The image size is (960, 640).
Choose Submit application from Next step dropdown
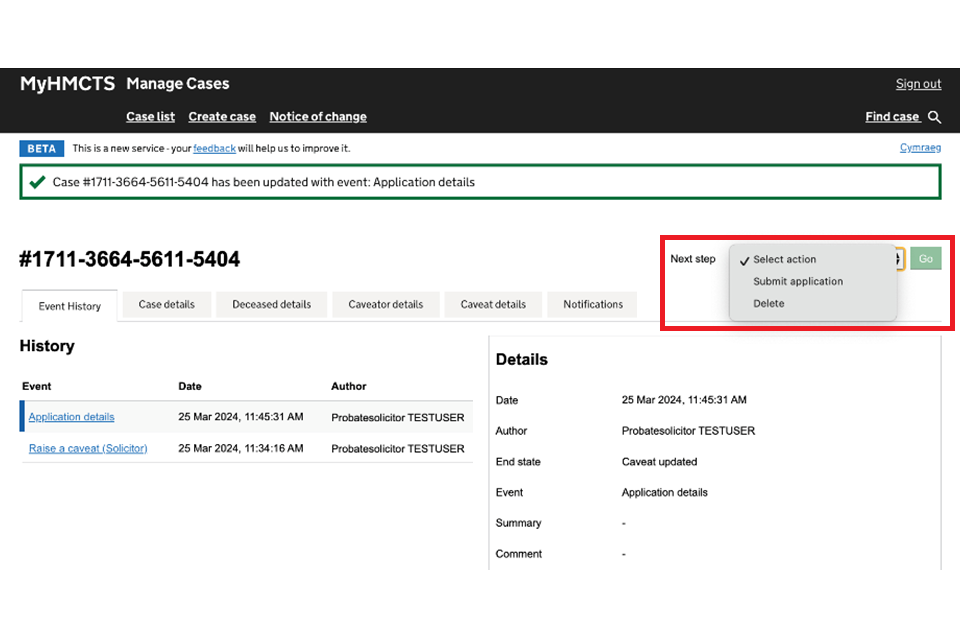pyautogui.click(x=798, y=281)
